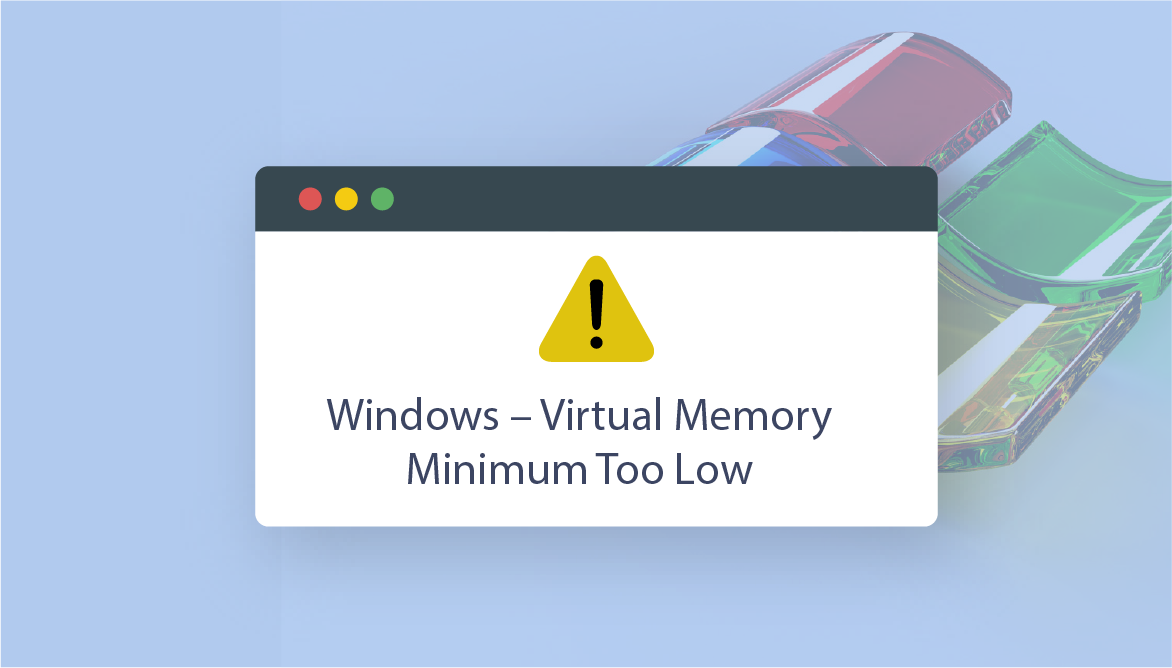Click the word "Virtual" in the message
1172x668 pixels.
(601, 415)
